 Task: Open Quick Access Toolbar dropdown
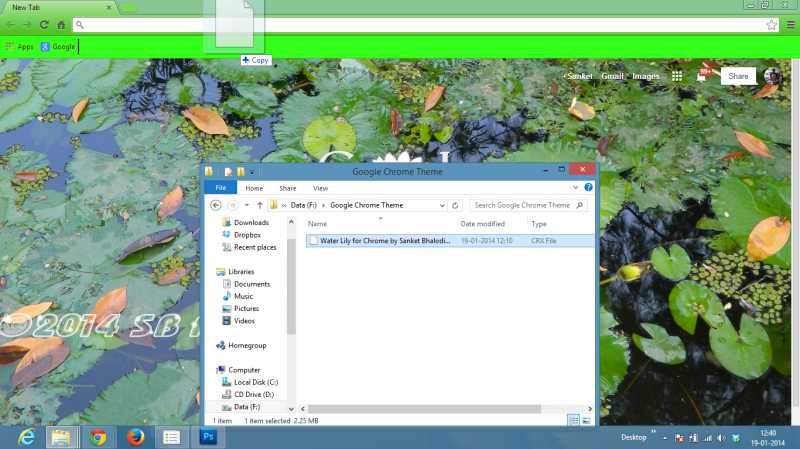click(x=252, y=172)
